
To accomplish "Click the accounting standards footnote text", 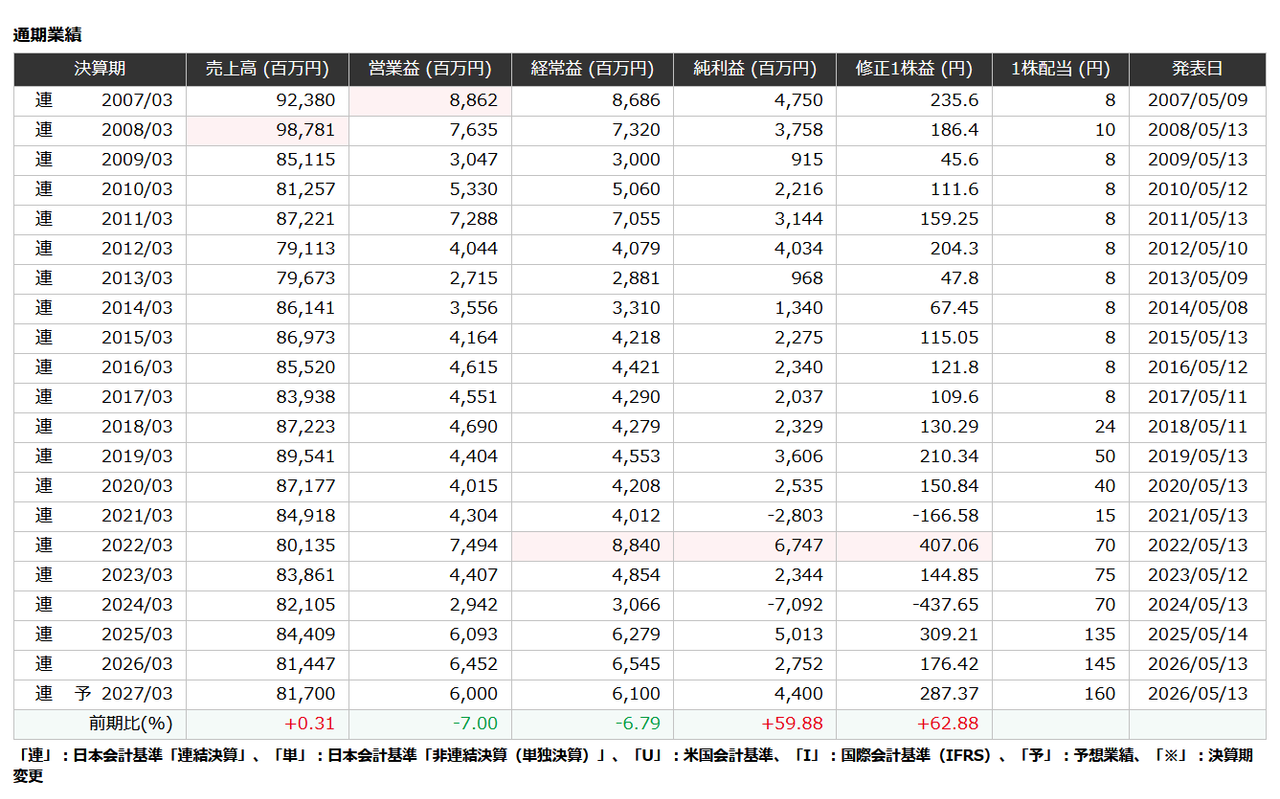I will (x=632, y=766).
